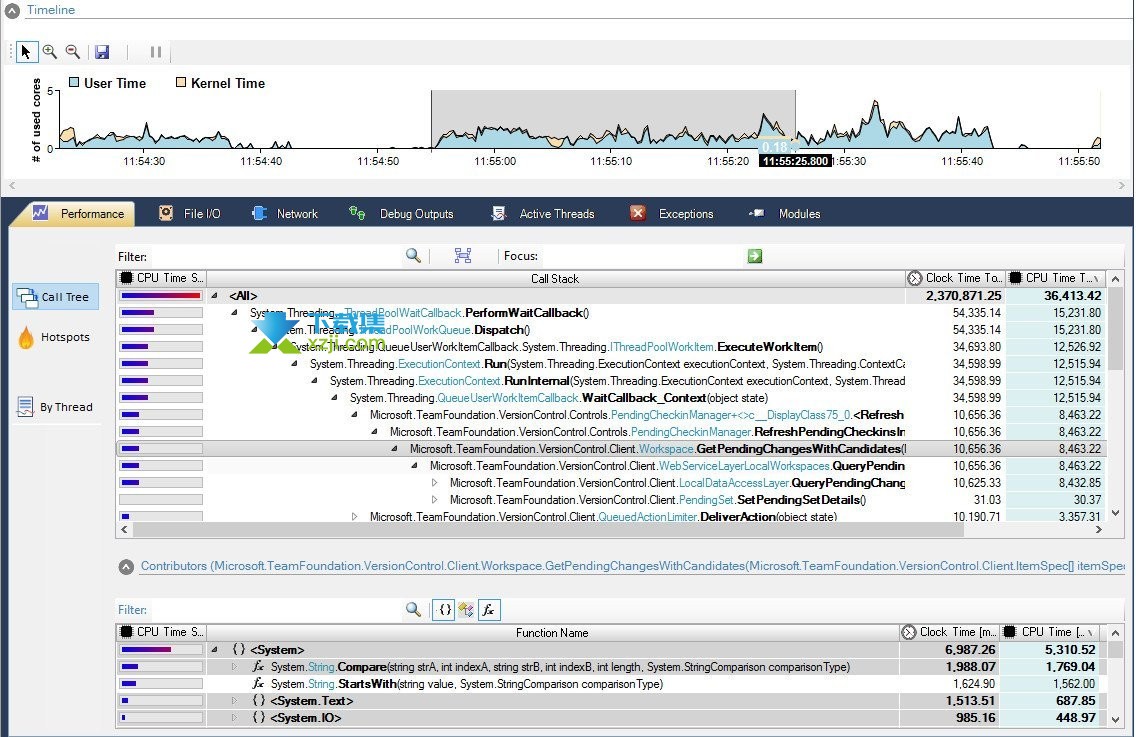Click the Kernel Time legend color box
The image size is (1136, 737).
click(x=181, y=82)
